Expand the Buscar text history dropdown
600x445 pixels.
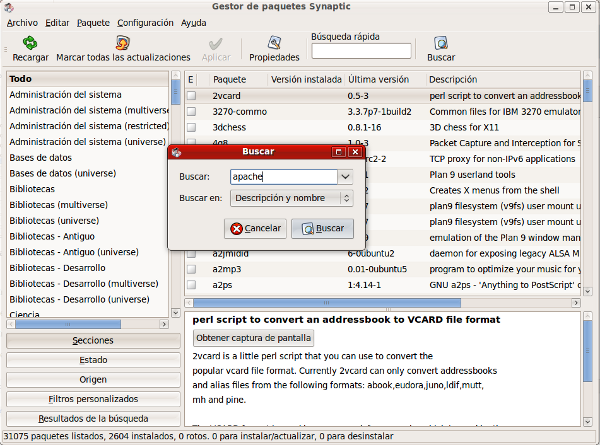[x=345, y=176]
